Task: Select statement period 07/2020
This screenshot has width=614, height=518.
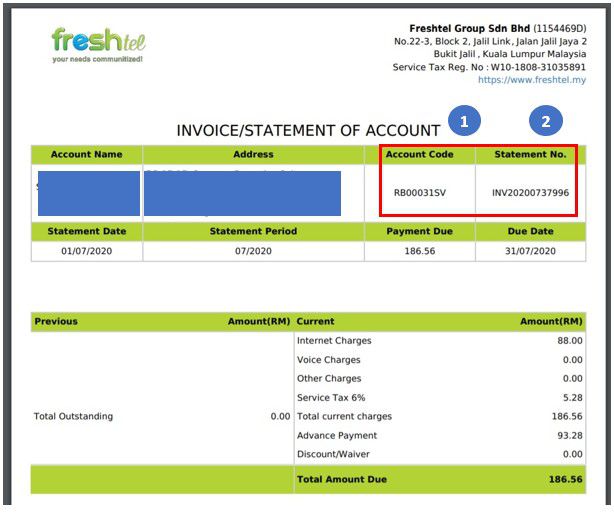Action: [x=253, y=251]
